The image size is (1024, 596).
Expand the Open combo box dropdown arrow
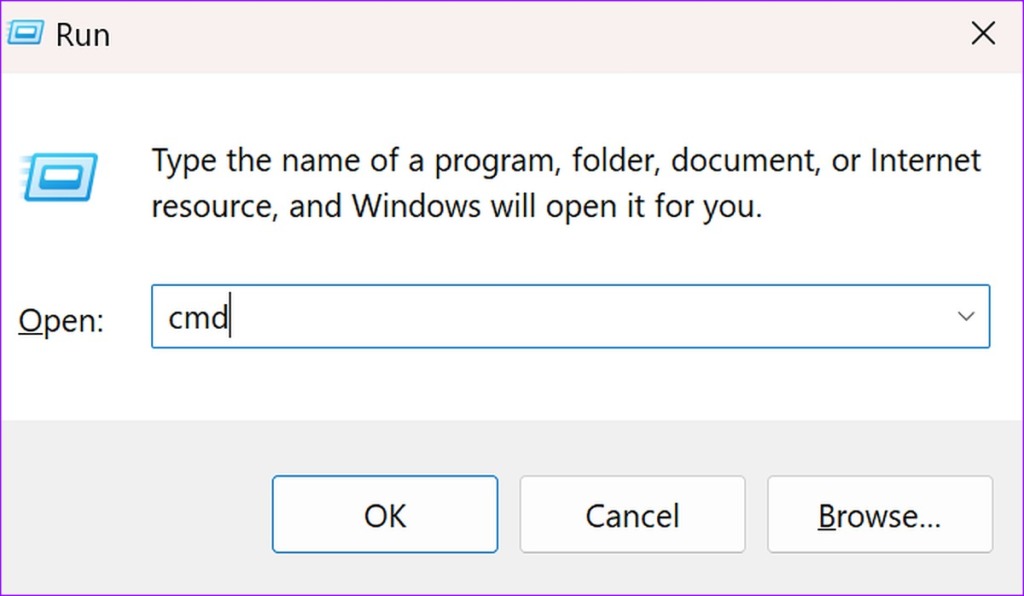point(965,316)
